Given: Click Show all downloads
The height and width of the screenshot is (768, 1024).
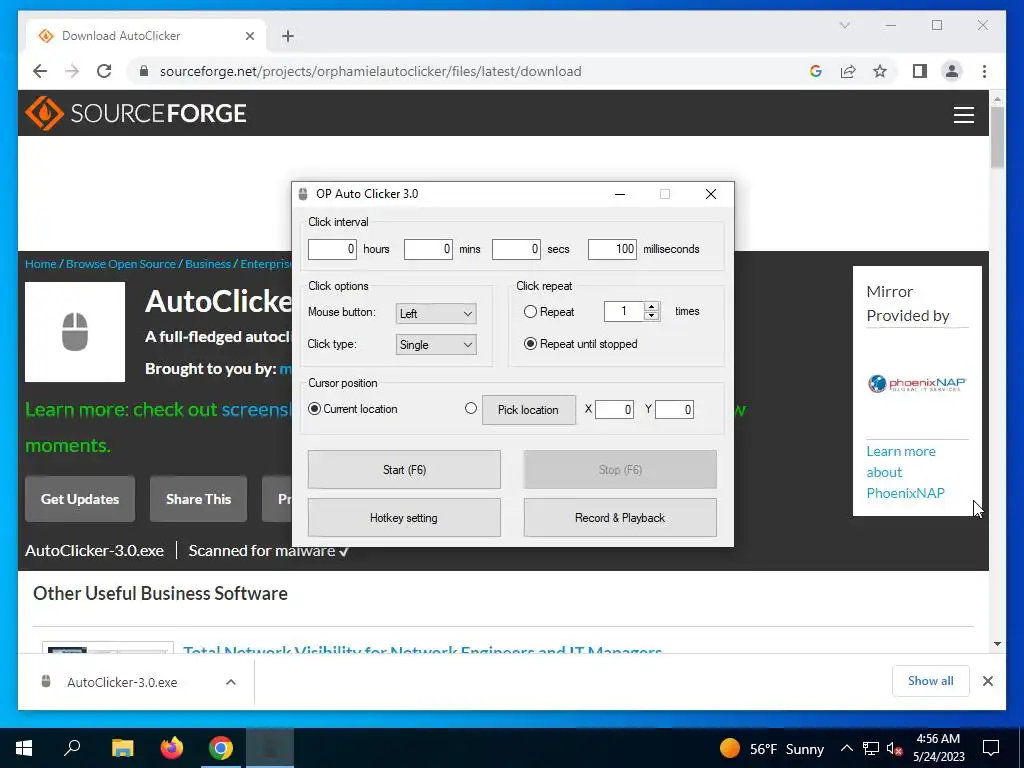Looking at the screenshot, I should [x=931, y=681].
